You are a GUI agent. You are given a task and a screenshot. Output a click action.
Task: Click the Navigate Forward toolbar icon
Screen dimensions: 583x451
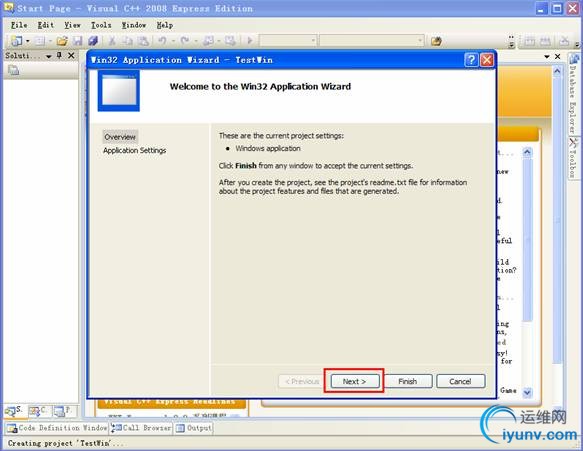(x=230, y=41)
